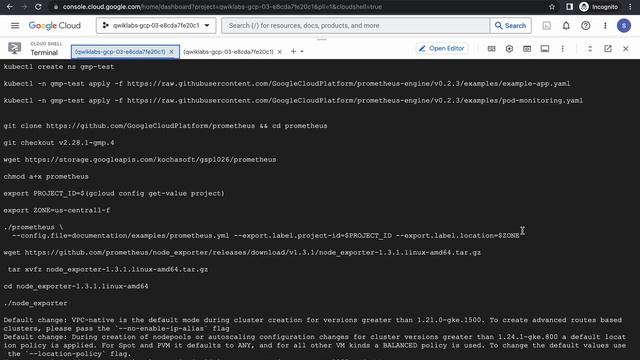Image resolution: width=640 pixels, height=360 pixels.
Task: Open the notifications bell
Action: (566, 26)
